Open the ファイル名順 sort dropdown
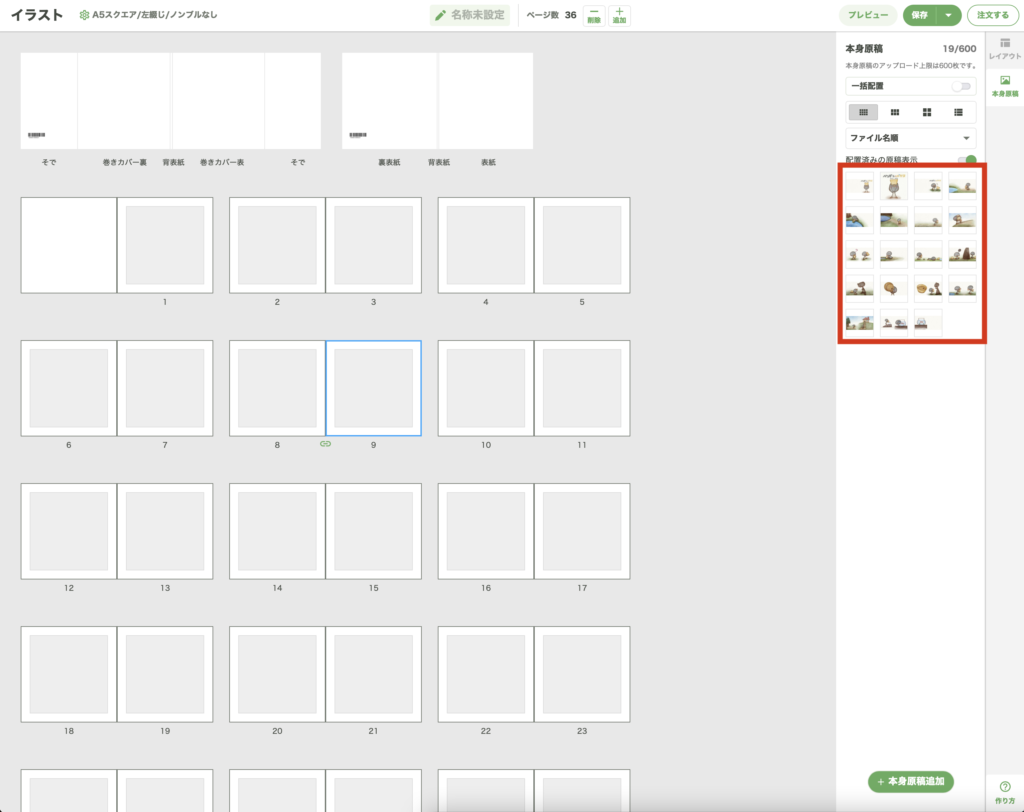 click(910, 138)
